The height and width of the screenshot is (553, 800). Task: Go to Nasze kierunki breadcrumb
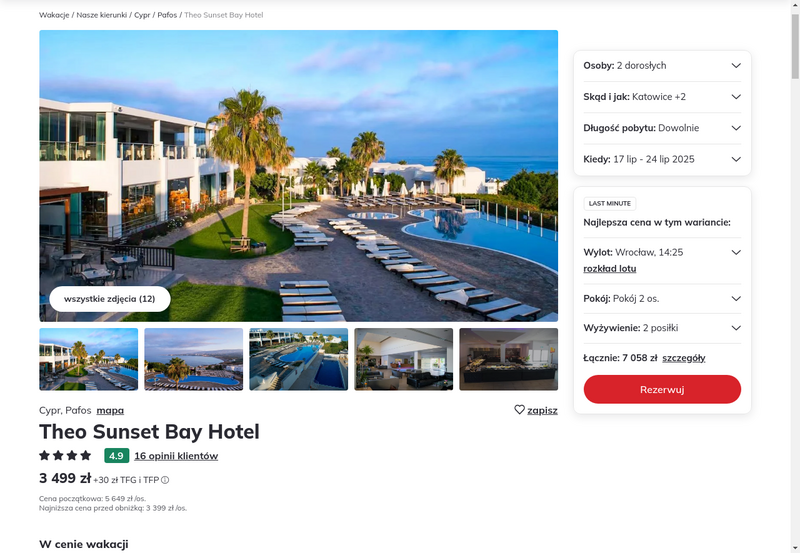point(102,15)
